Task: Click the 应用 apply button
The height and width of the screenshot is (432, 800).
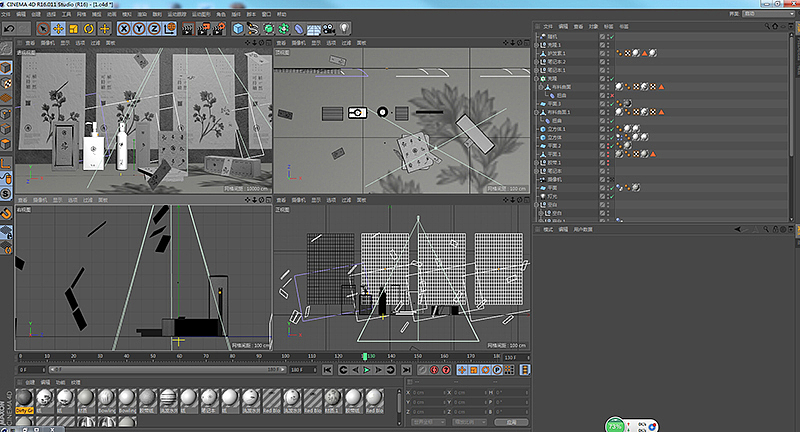Action: pyautogui.click(x=511, y=423)
